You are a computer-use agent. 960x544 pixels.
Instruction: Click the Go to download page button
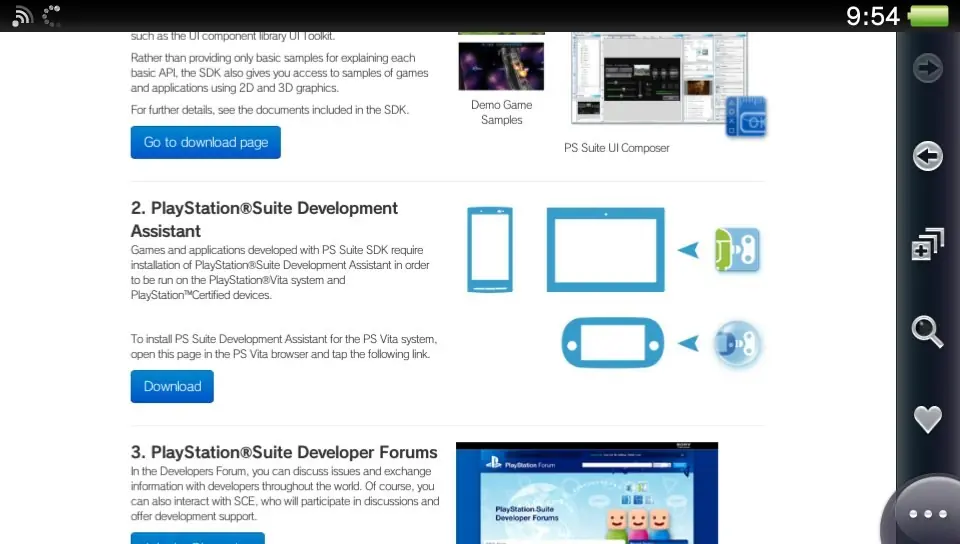pos(206,143)
